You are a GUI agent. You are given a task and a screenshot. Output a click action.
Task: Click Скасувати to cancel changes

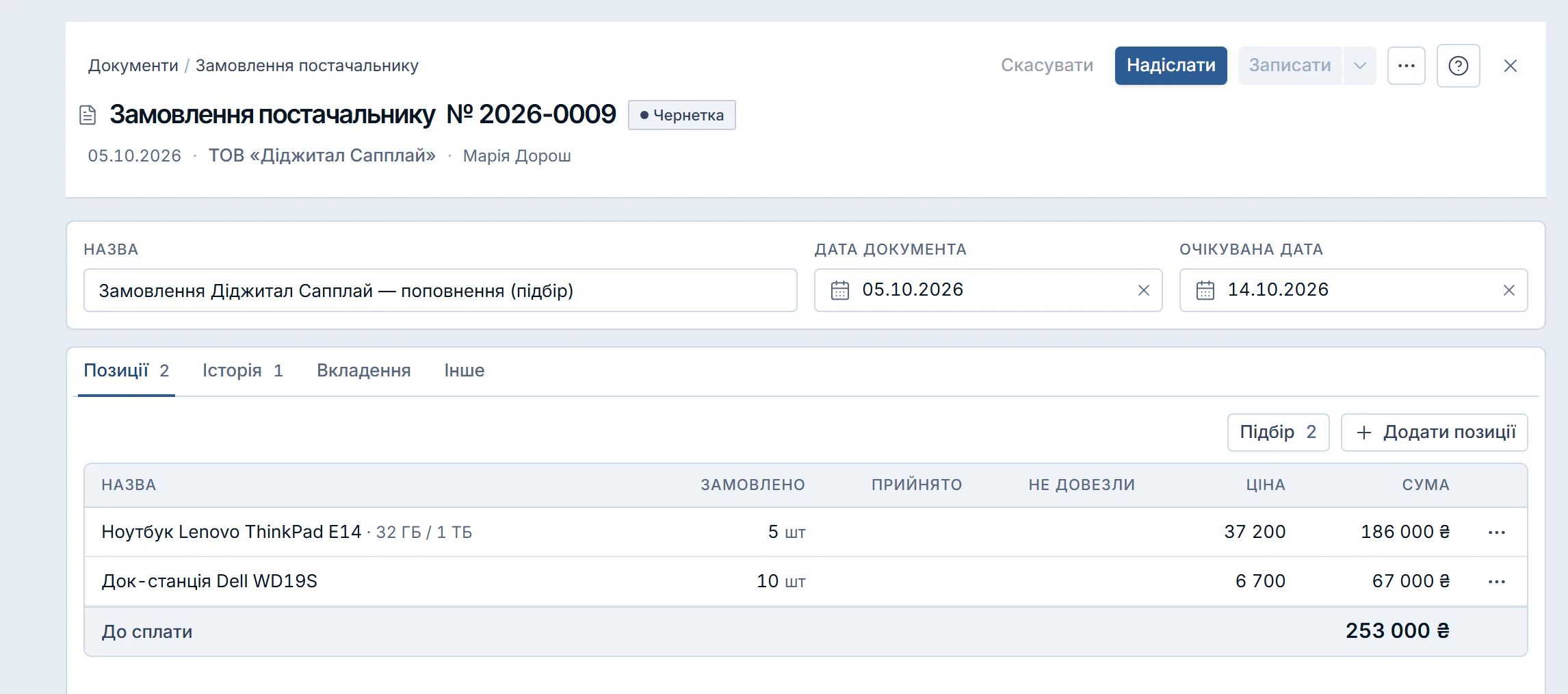click(x=1047, y=66)
